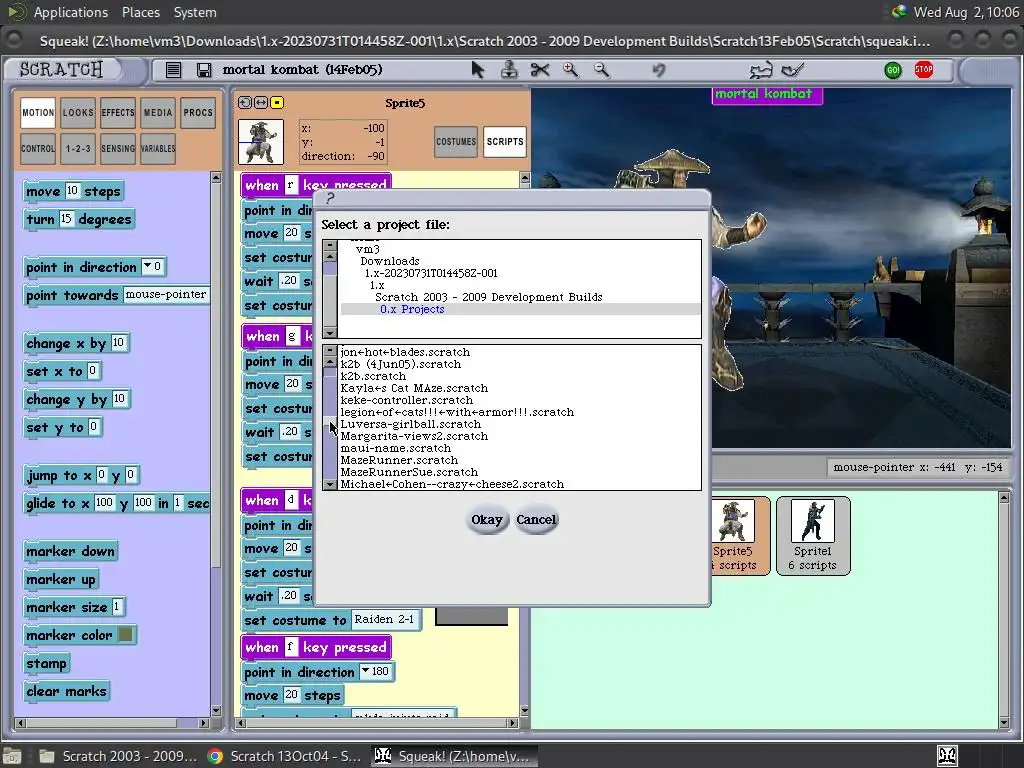1024x768 pixels.
Task: Select the stamp duplicate tool
Action: (x=509, y=69)
